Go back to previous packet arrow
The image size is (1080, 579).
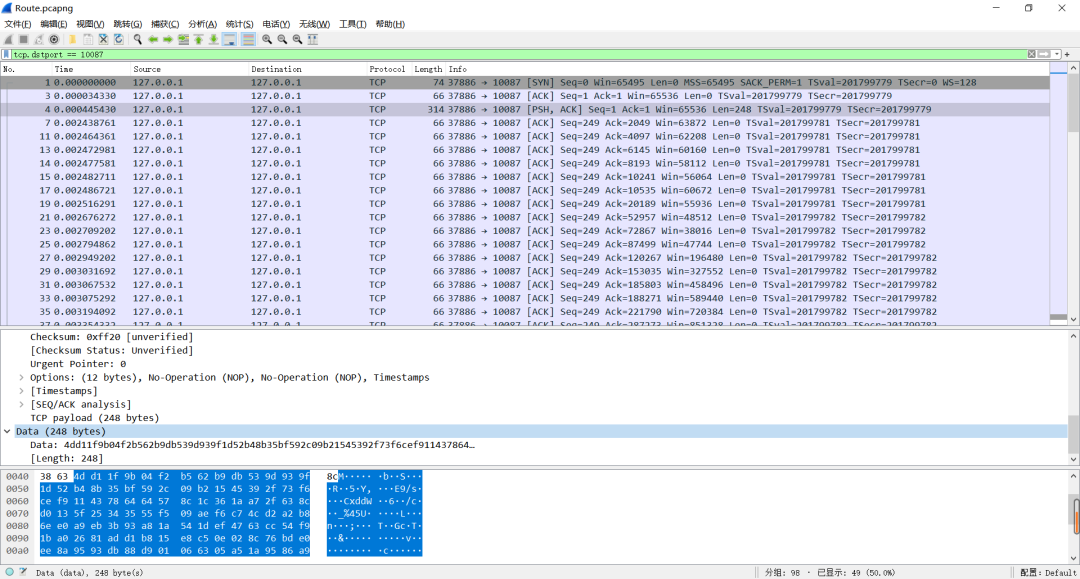coord(153,39)
